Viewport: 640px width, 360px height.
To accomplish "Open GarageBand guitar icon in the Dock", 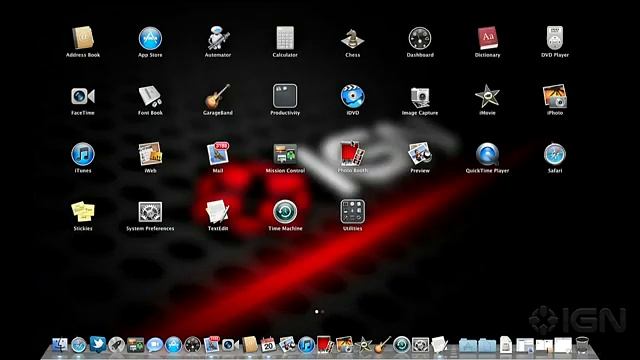I will tap(382, 344).
